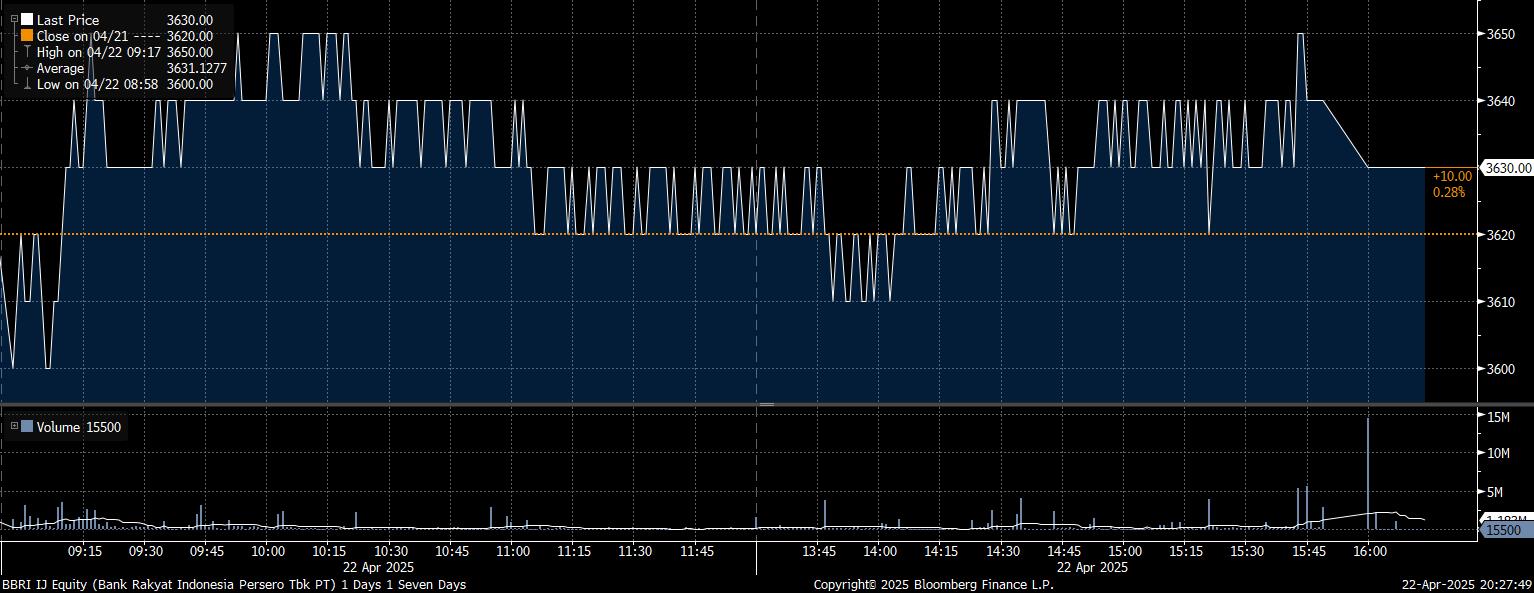Click the 14:00 time axis label
Viewport: 1534px width, 593px height.
coord(880,551)
